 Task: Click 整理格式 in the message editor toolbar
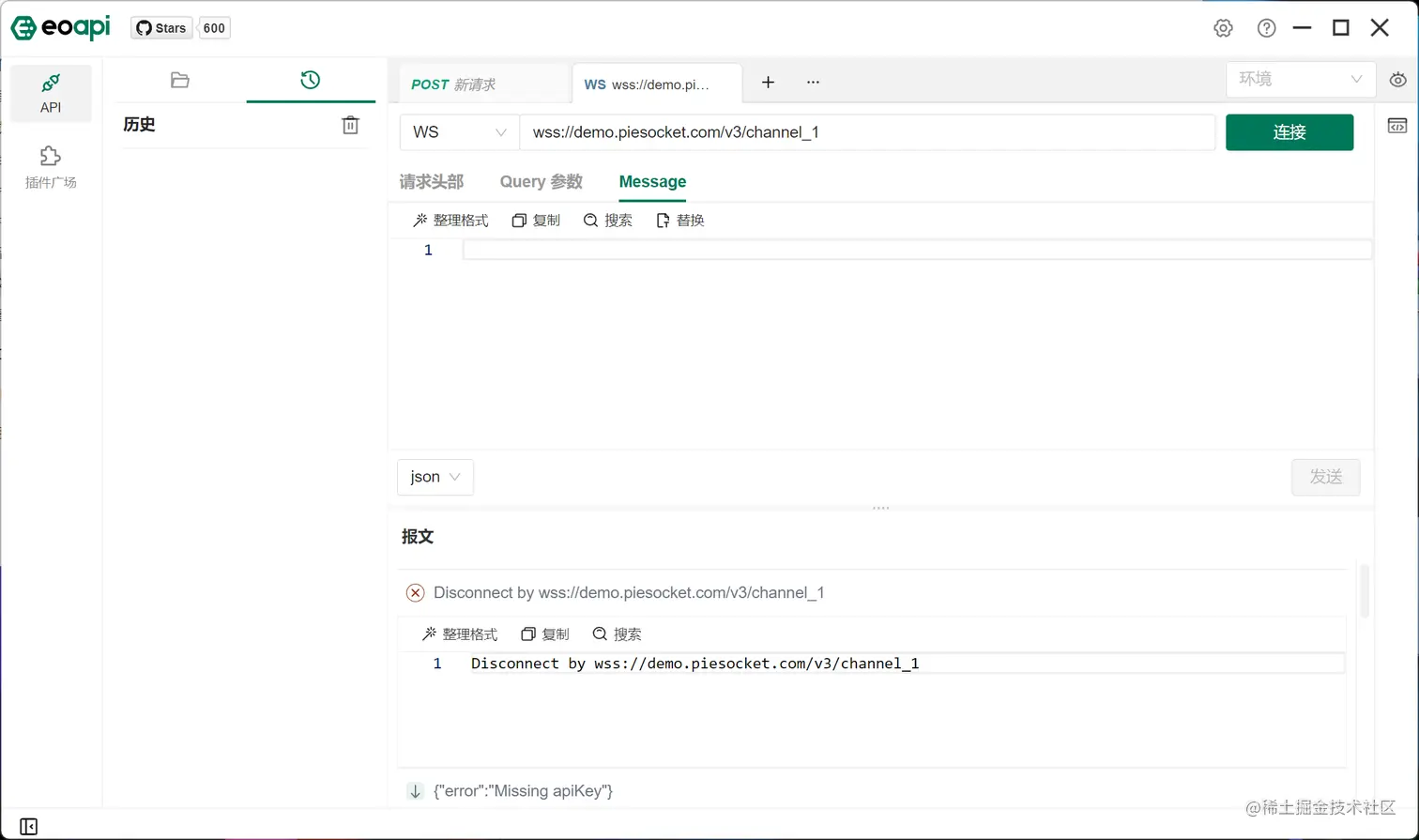pyautogui.click(x=450, y=221)
